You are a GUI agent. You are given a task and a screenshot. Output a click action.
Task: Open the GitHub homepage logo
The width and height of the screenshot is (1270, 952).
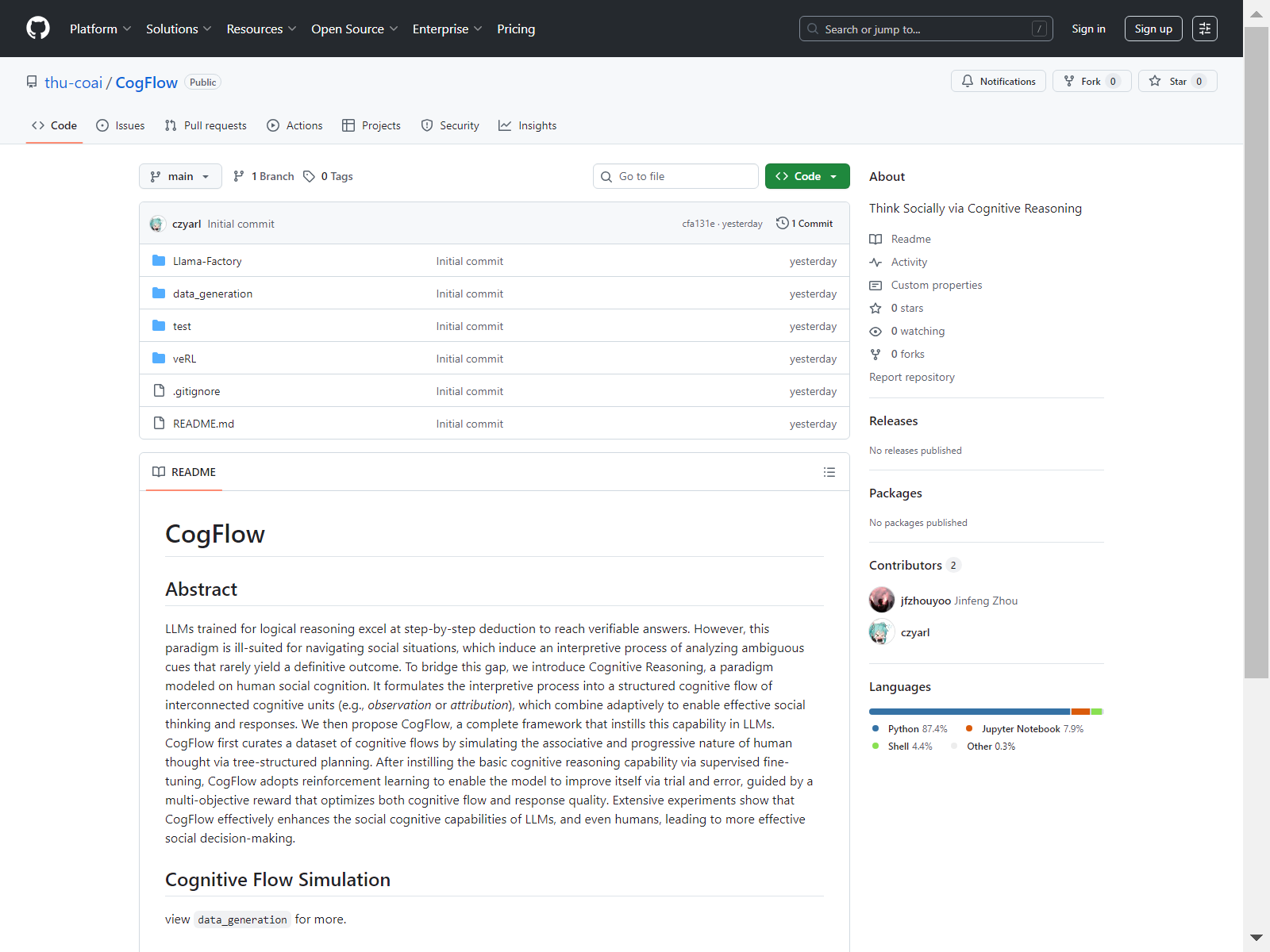(38, 29)
